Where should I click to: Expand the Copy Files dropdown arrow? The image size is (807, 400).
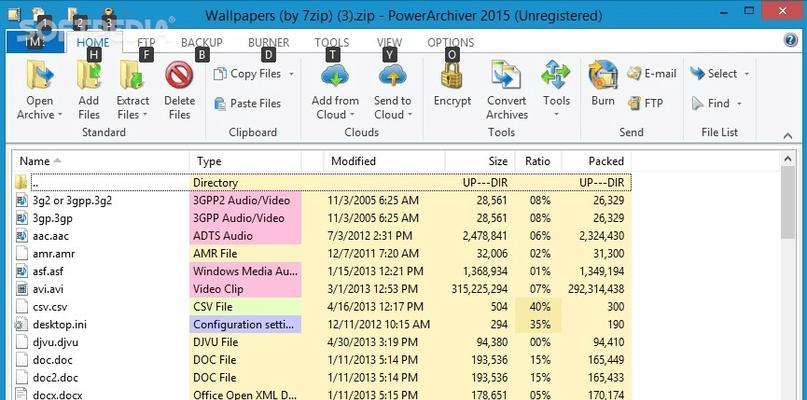[x=291, y=74]
